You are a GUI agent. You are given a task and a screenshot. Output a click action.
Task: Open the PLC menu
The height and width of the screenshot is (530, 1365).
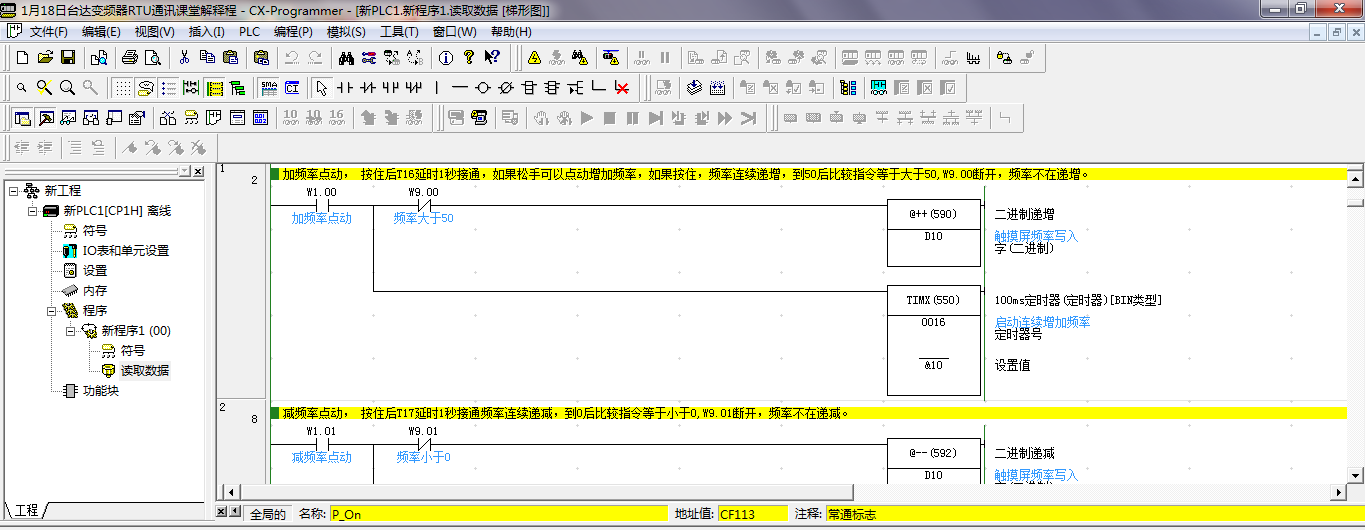click(x=249, y=32)
